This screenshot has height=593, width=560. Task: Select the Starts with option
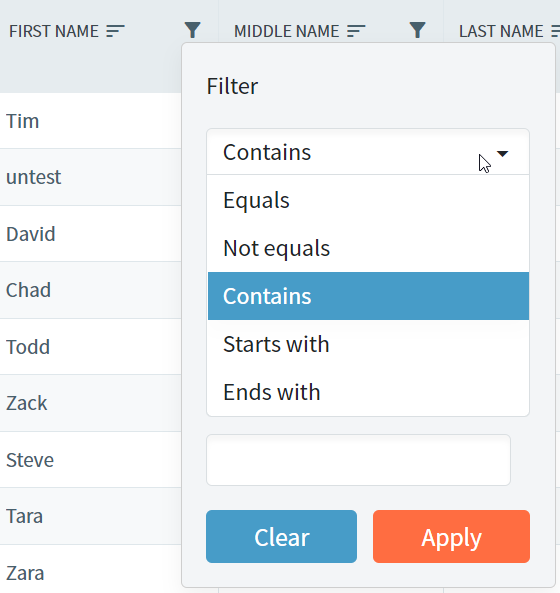368,344
